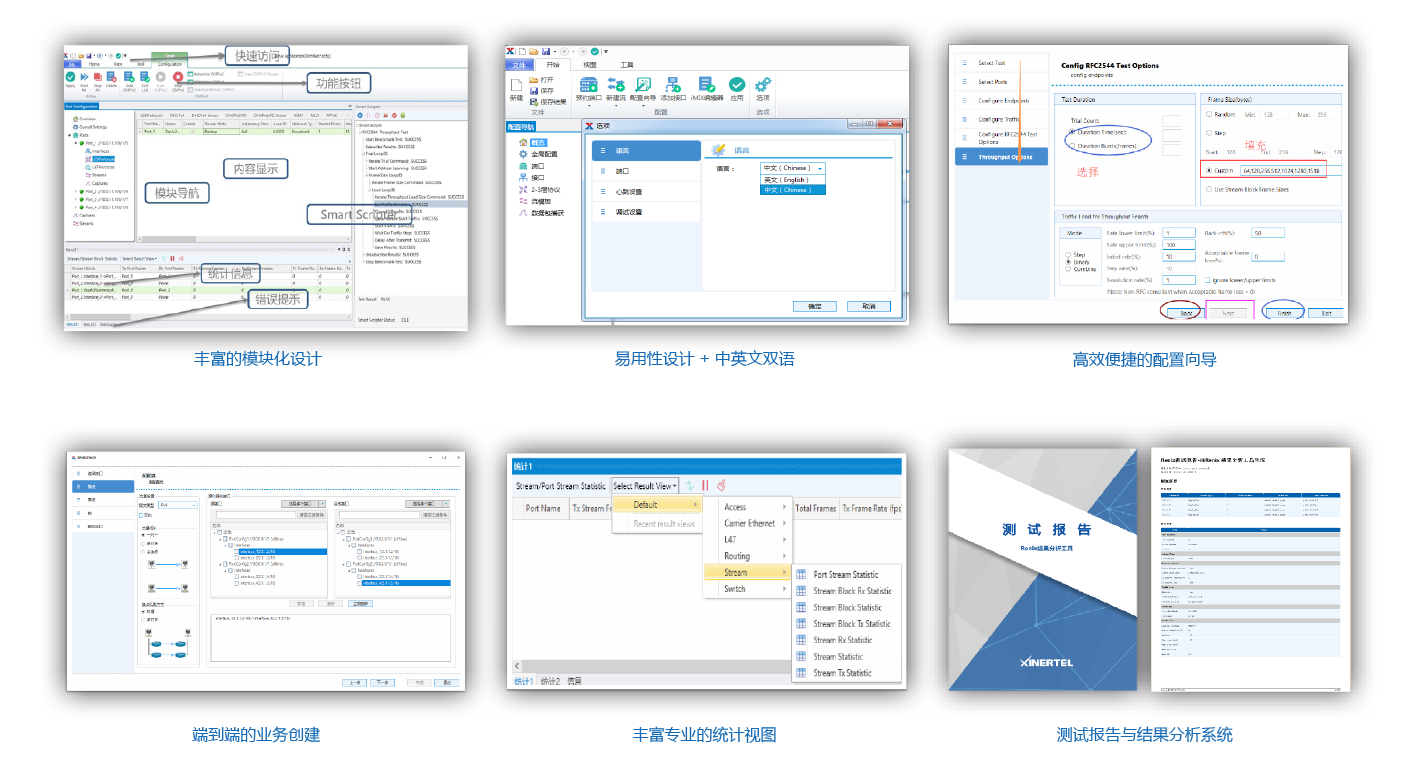Image resolution: width=1423 pixels, height=776 pixels.
Task: Click the Back button in wizard
Action: (1186, 313)
